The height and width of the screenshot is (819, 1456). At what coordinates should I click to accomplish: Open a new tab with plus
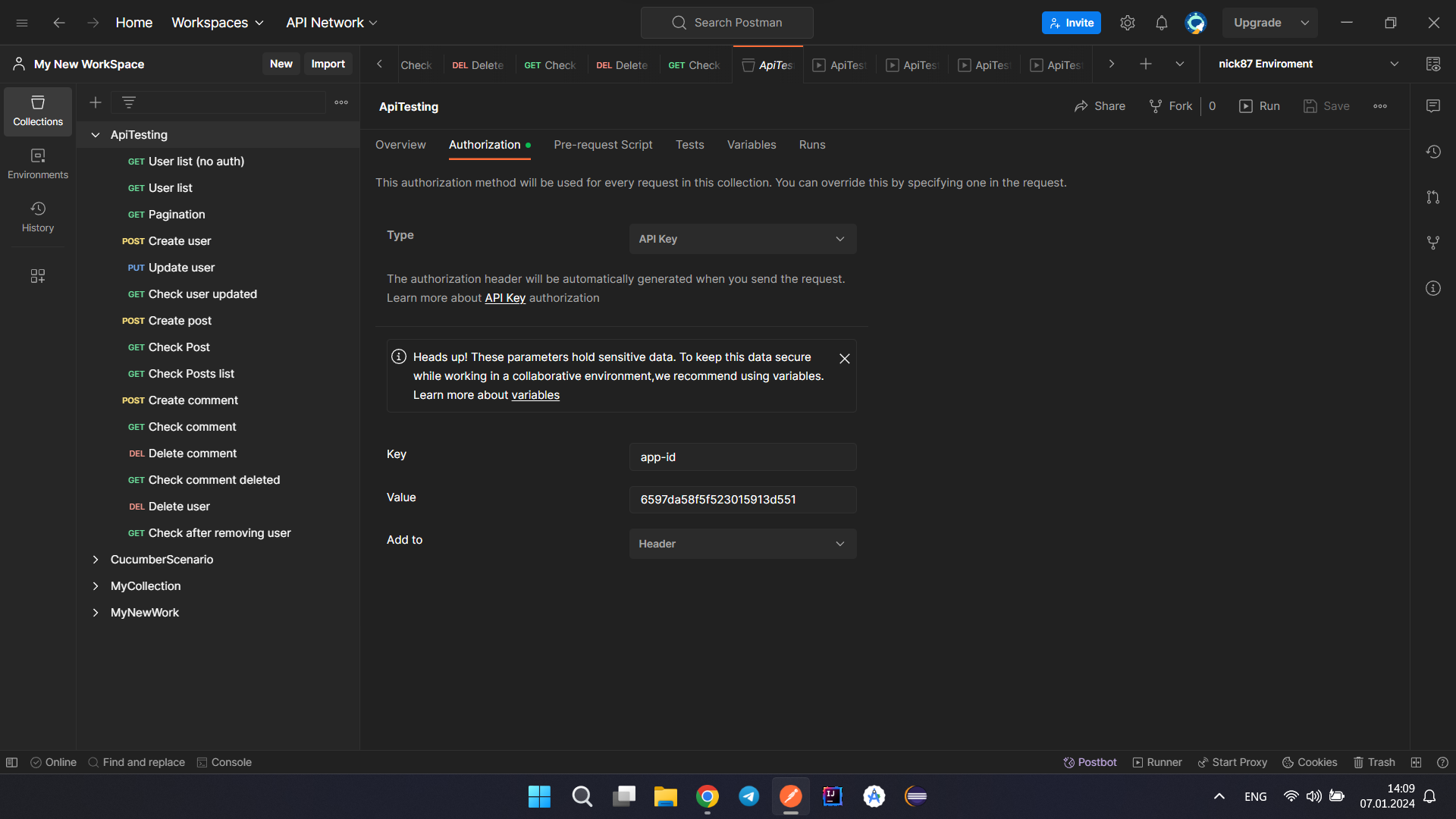[1146, 64]
